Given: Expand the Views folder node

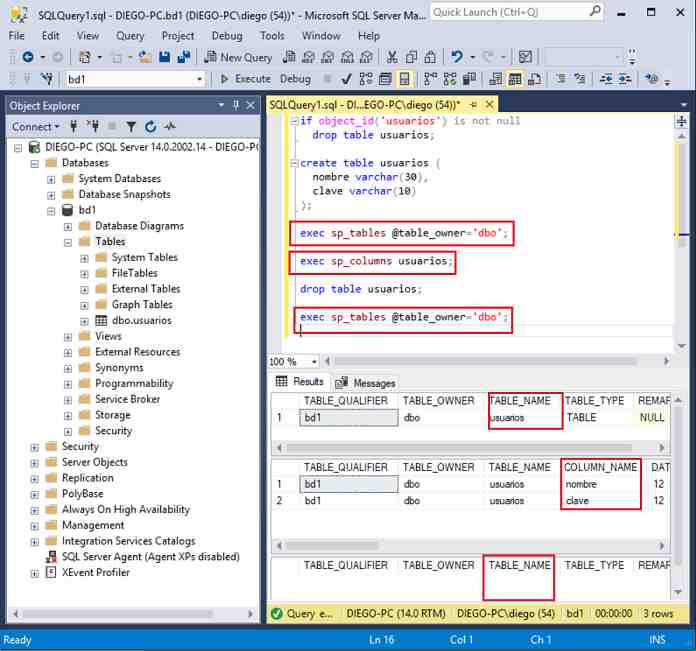Looking at the screenshot, I should click(68, 337).
